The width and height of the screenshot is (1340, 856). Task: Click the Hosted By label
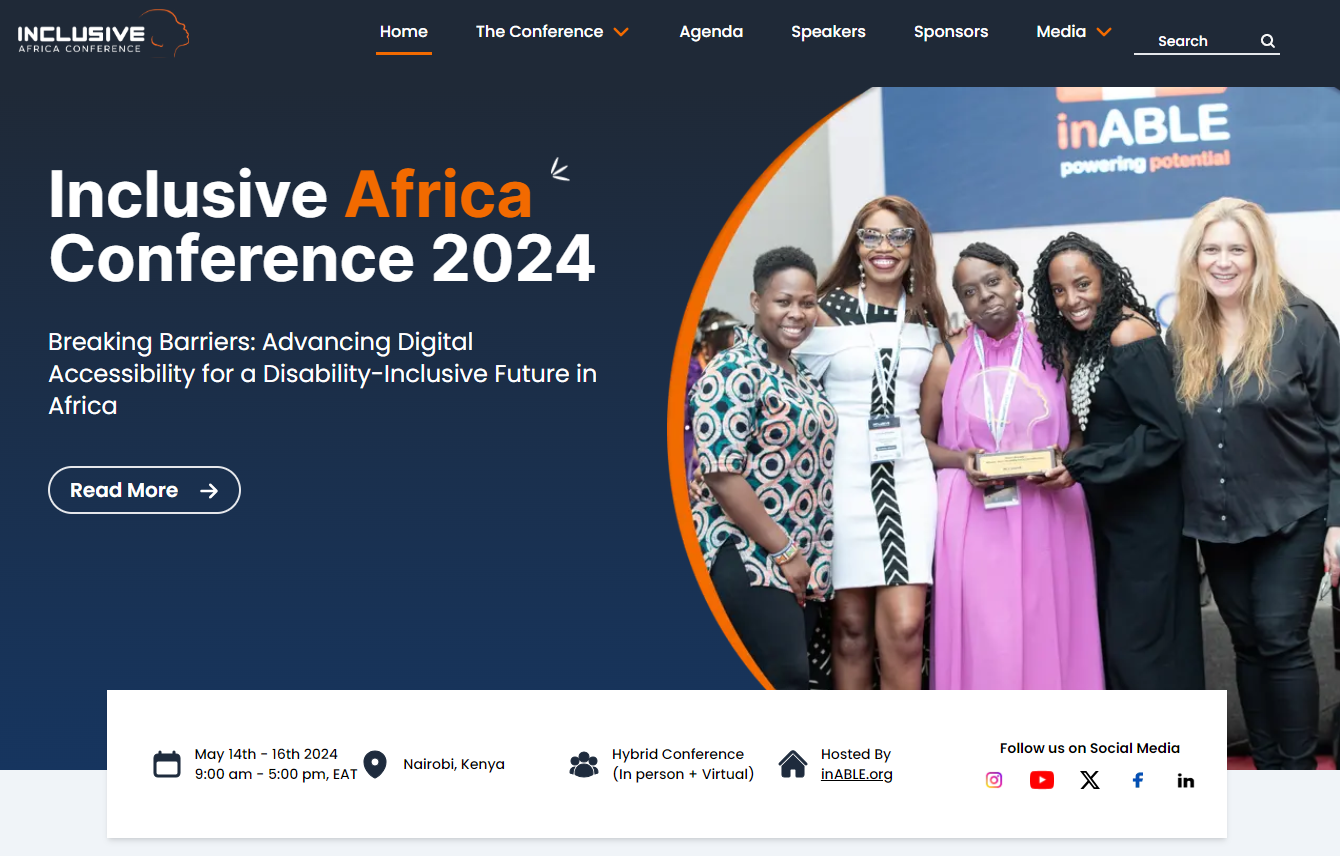(856, 754)
